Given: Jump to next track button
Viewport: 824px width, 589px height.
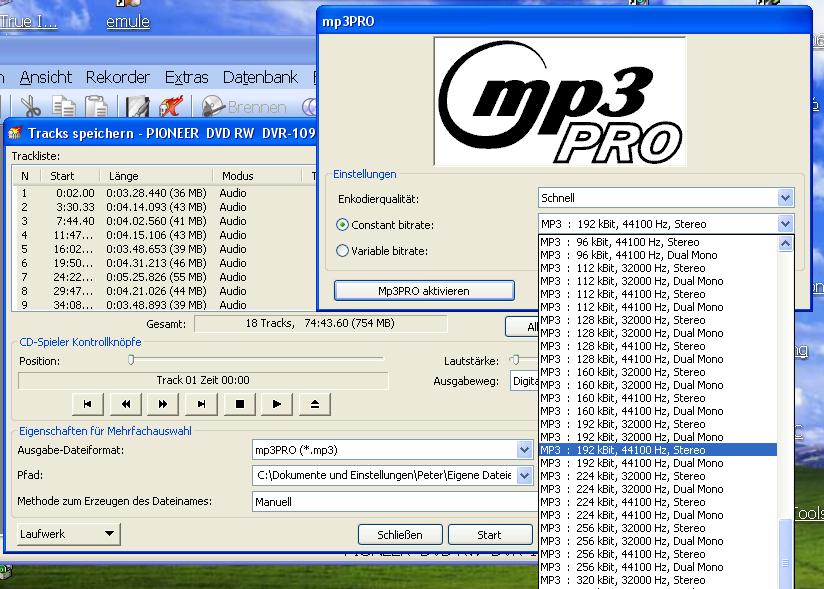Looking at the screenshot, I should coord(201,404).
